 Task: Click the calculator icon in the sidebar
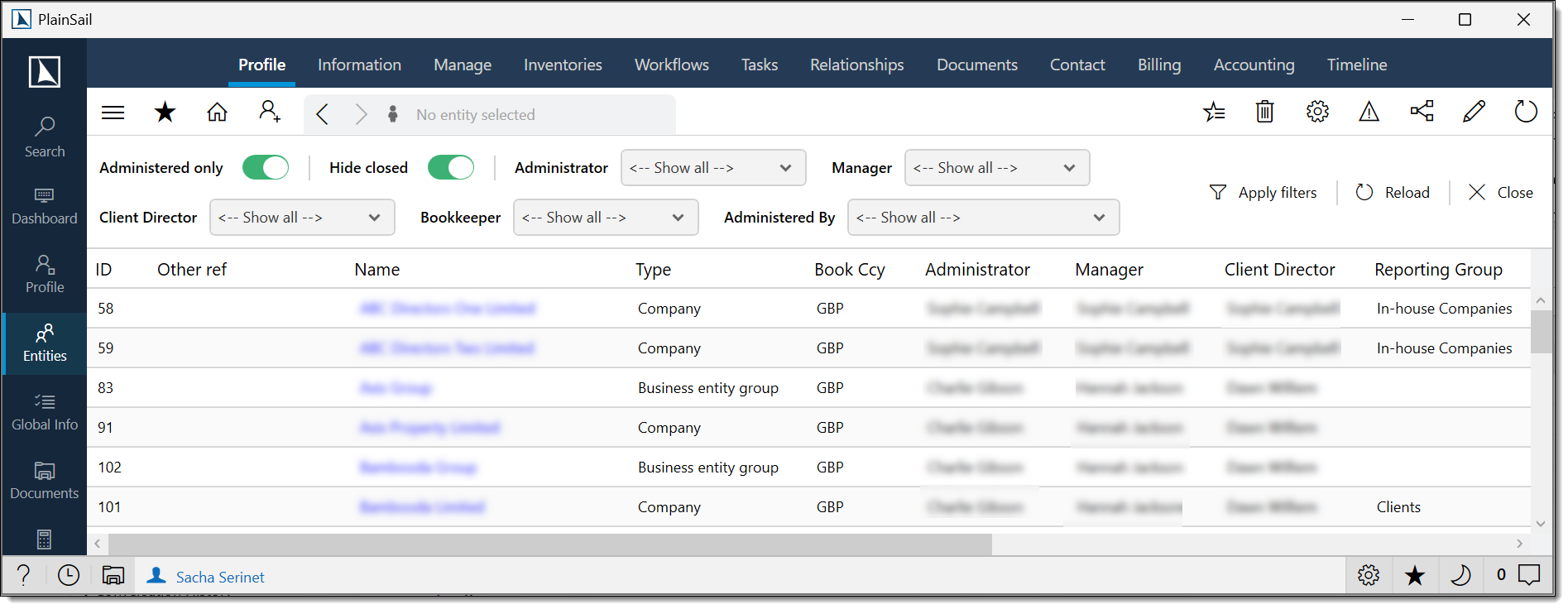coord(45,539)
